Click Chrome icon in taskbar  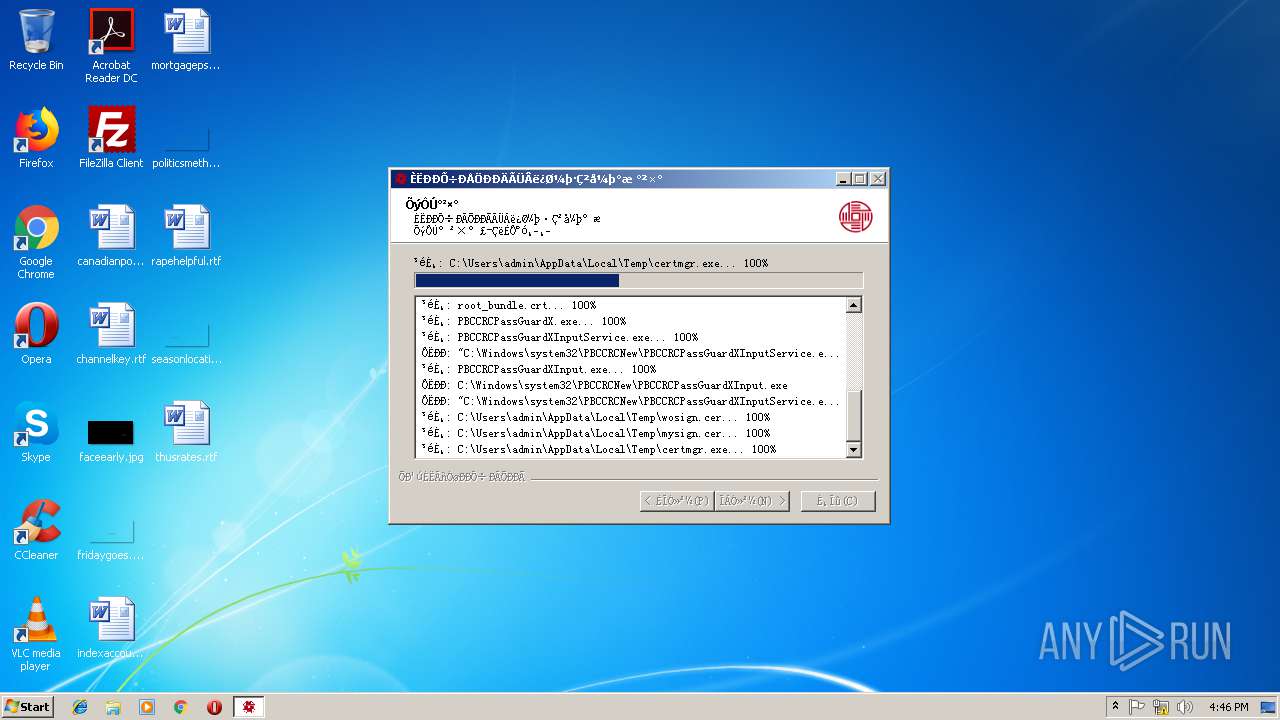[x=181, y=707]
